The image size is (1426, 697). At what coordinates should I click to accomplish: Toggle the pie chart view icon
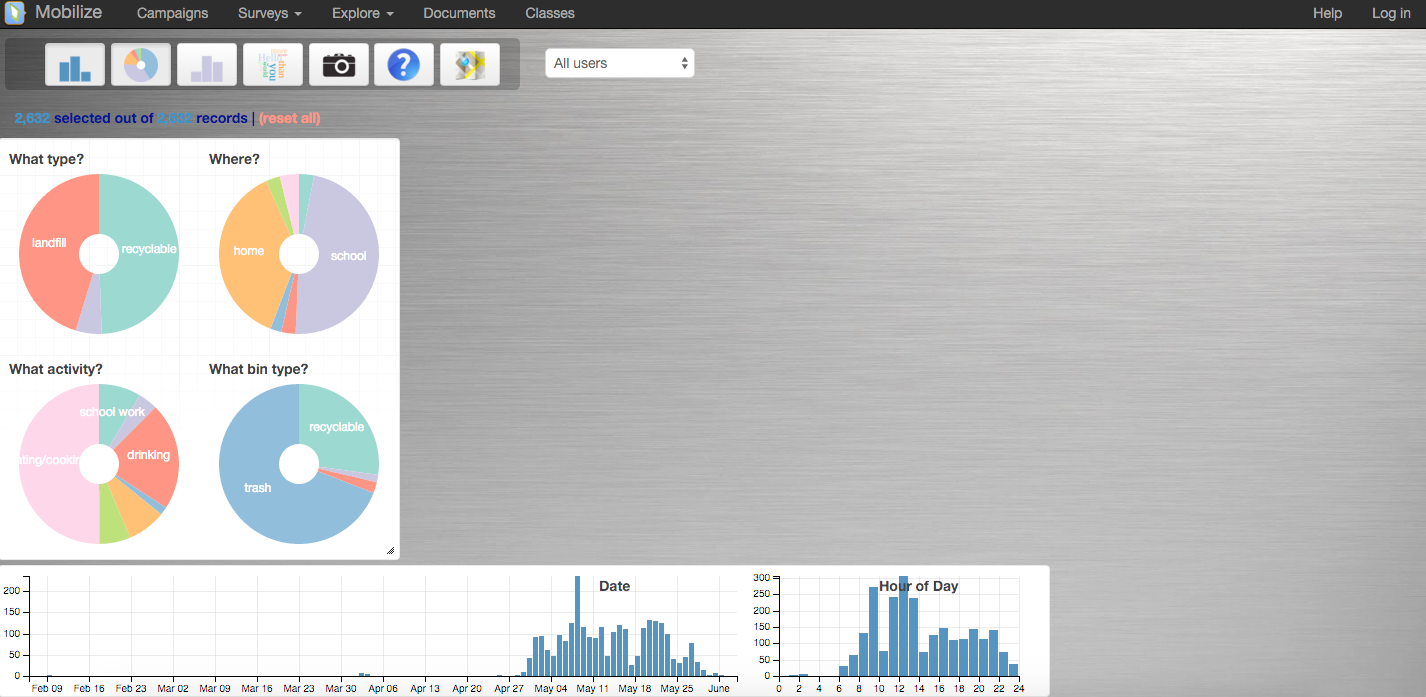pyautogui.click(x=141, y=65)
